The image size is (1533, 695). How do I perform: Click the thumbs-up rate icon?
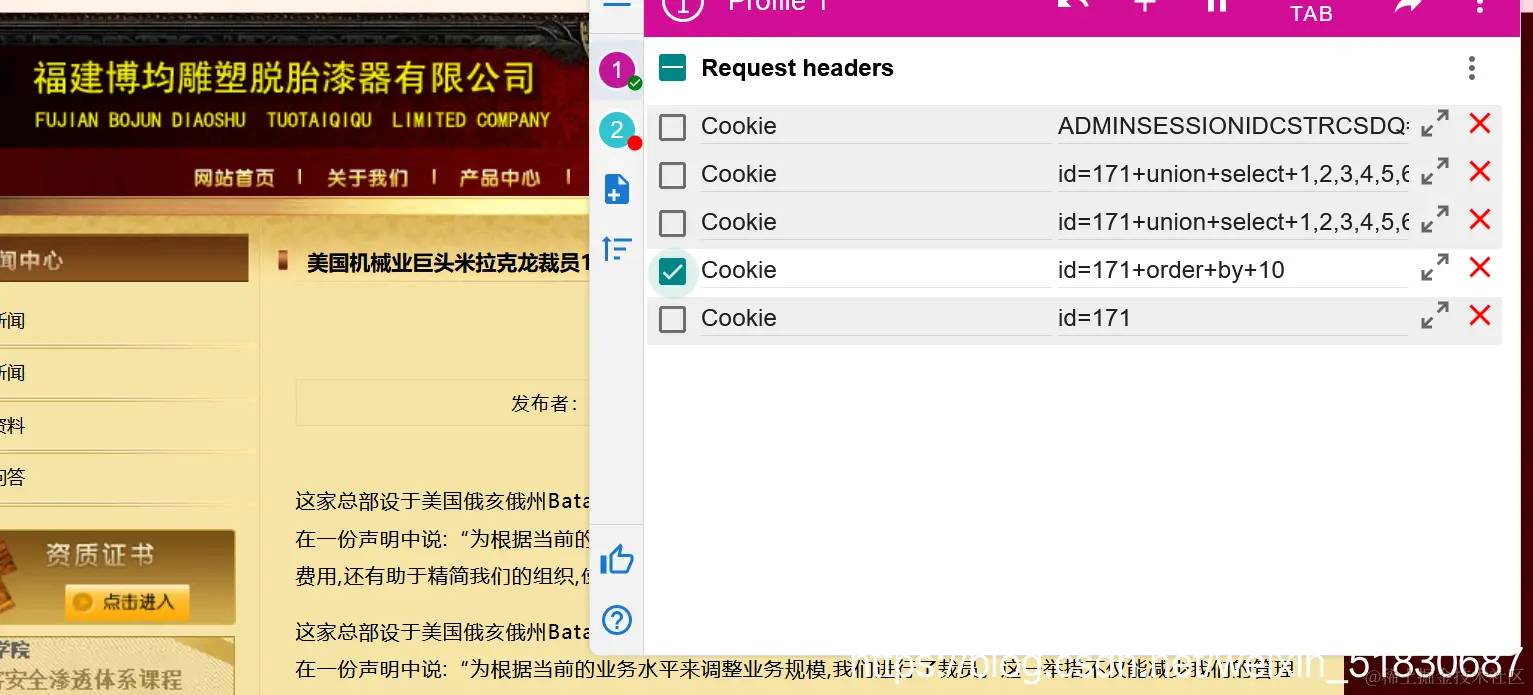pyautogui.click(x=617, y=559)
